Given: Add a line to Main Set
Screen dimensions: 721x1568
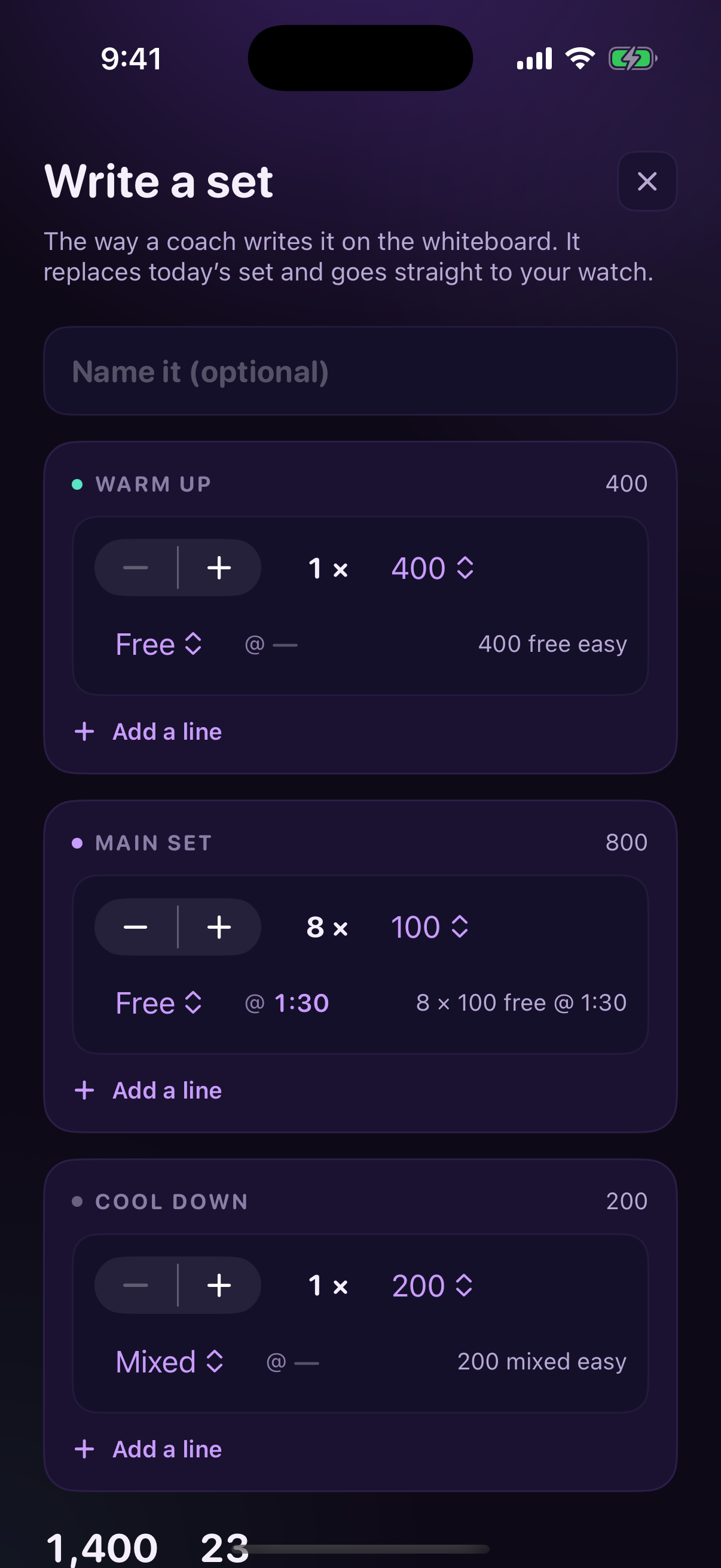Looking at the screenshot, I should point(148,1090).
